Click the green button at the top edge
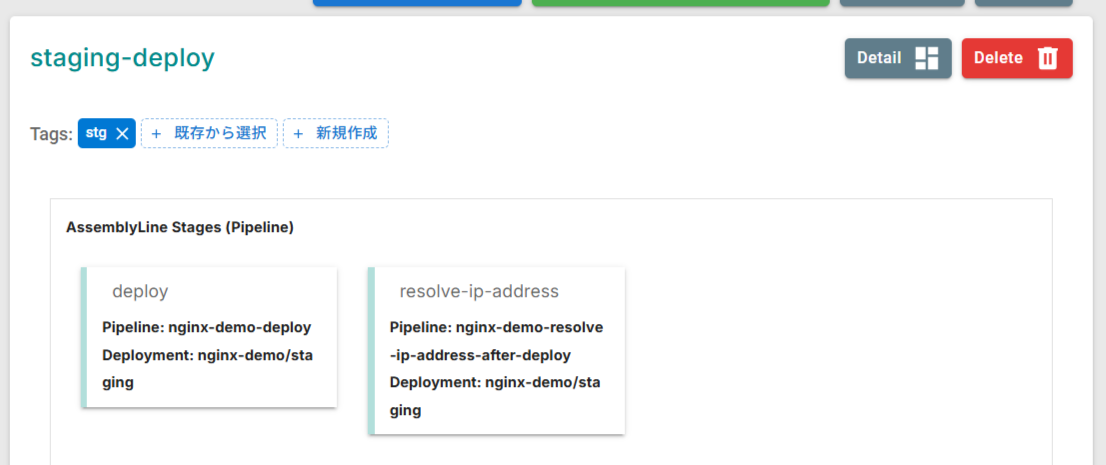Image resolution: width=1106 pixels, height=465 pixels. tap(680, 3)
